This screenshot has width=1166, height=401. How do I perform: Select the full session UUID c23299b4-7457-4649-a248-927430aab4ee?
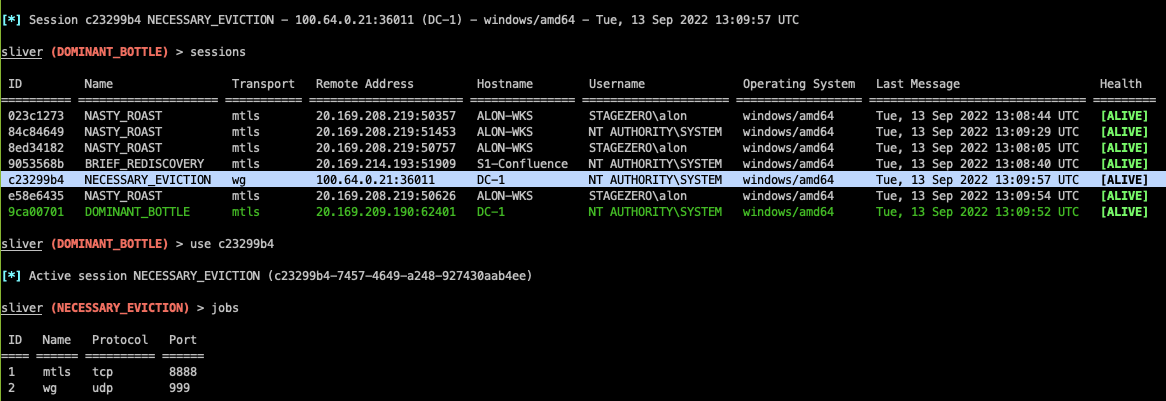point(400,276)
